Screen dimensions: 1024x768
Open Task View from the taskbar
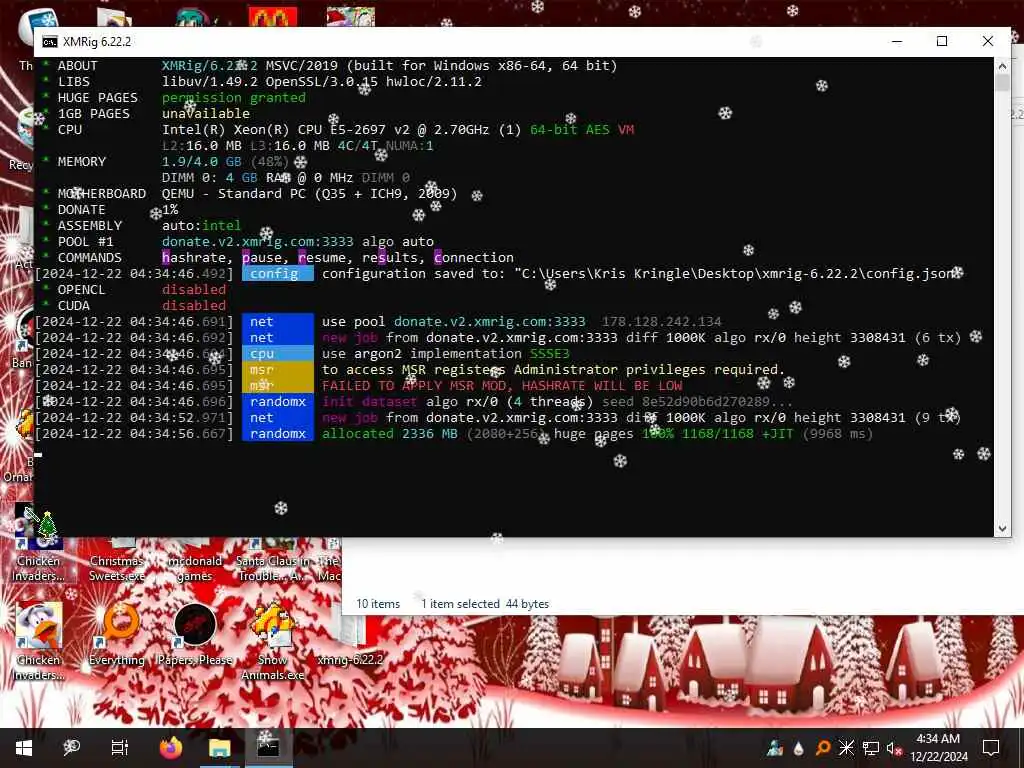120,748
